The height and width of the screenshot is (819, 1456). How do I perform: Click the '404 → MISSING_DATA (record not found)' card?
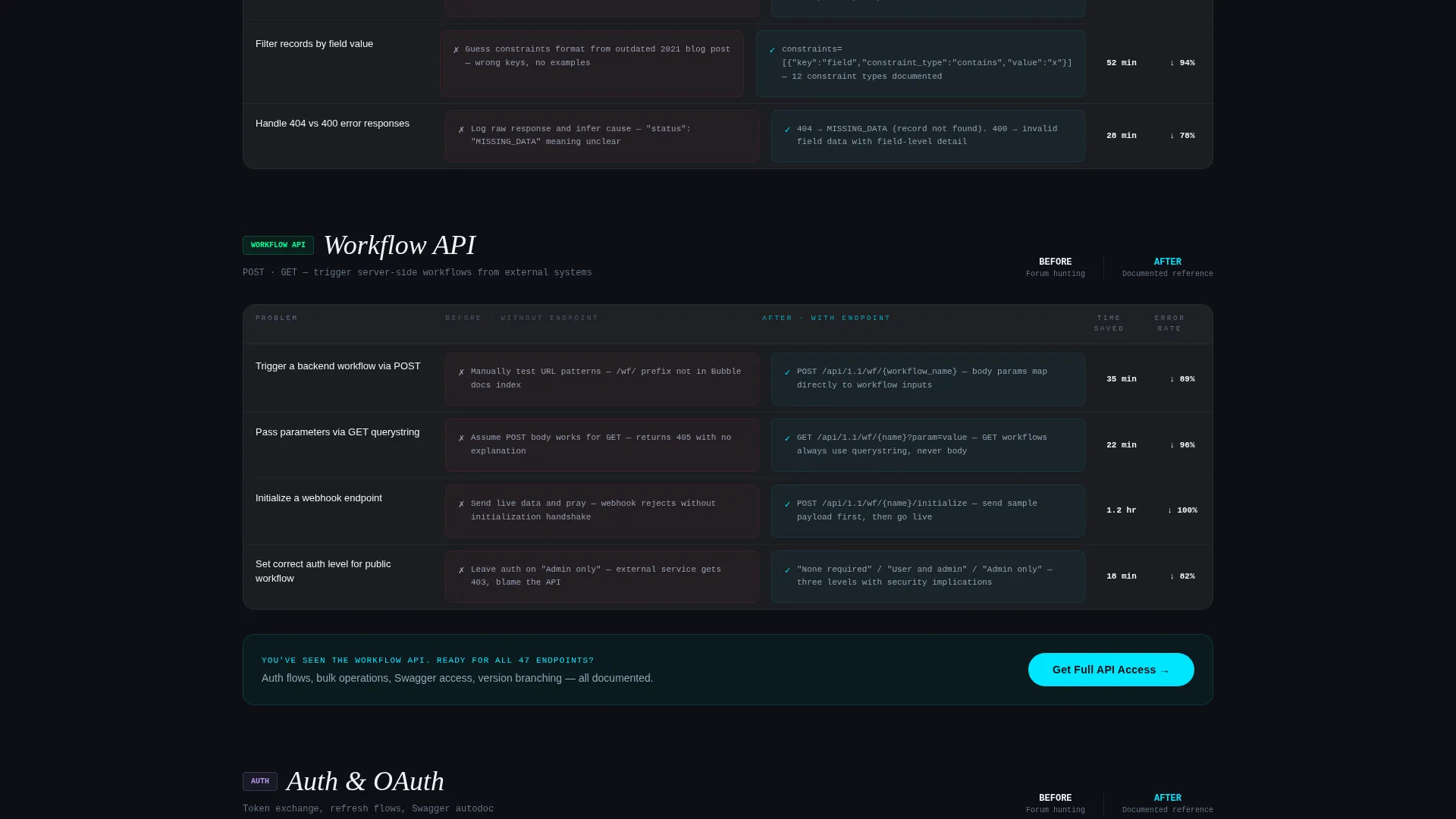coord(927,136)
